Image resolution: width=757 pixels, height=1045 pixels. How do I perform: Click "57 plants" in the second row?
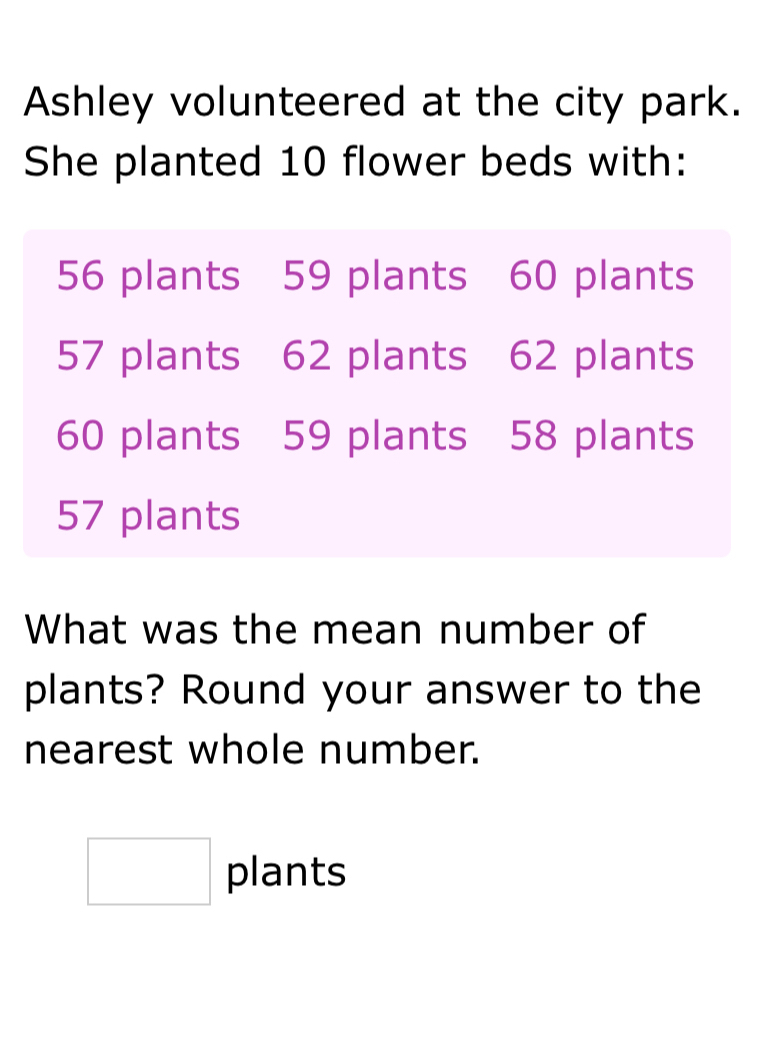pyautogui.click(x=148, y=356)
